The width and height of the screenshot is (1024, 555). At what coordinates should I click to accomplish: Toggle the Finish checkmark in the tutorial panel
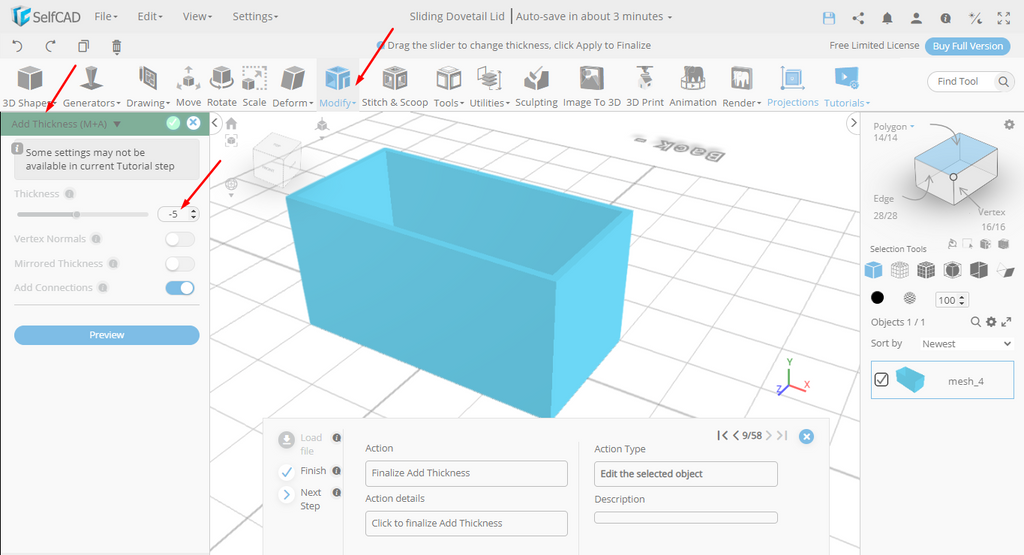click(x=286, y=471)
